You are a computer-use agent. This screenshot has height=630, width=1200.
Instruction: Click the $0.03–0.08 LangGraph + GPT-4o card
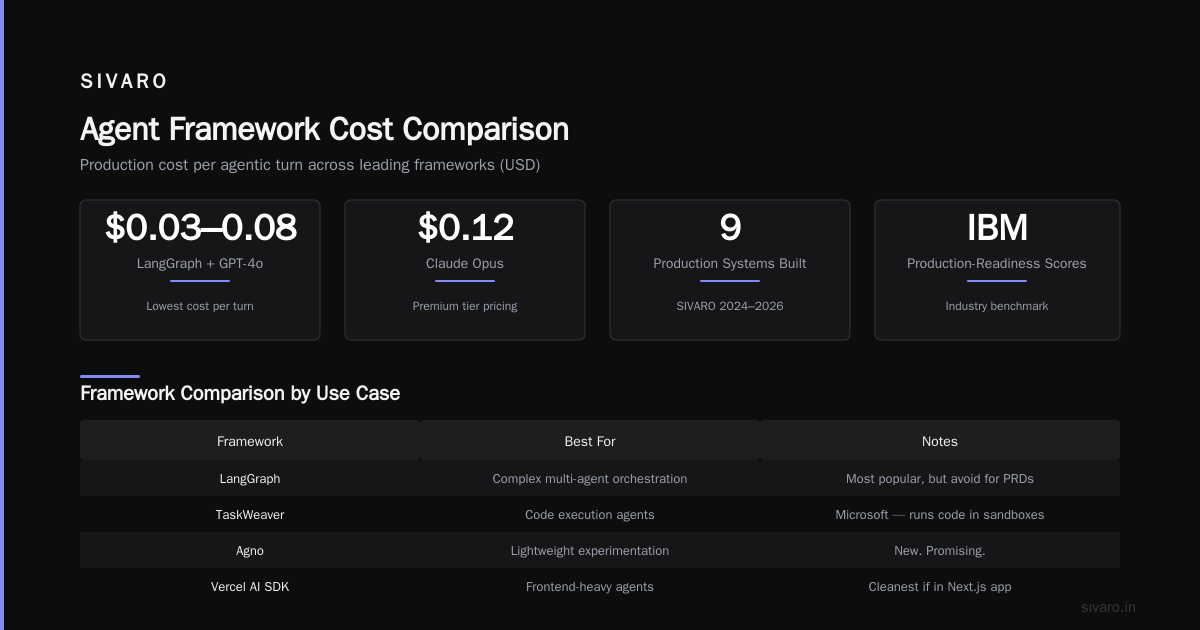(x=200, y=270)
